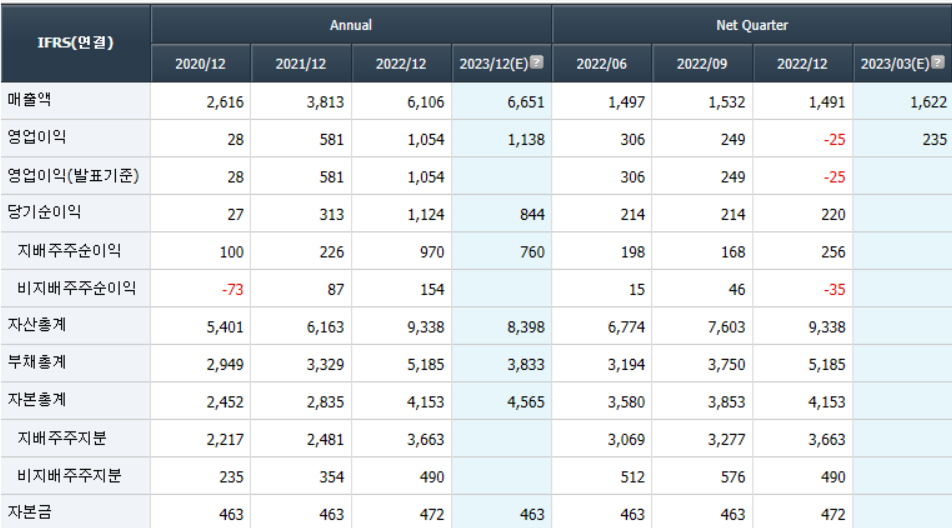This screenshot has width=952, height=528.
Task: Click the 2,616 revenue value
Action: (x=225, y=102)
